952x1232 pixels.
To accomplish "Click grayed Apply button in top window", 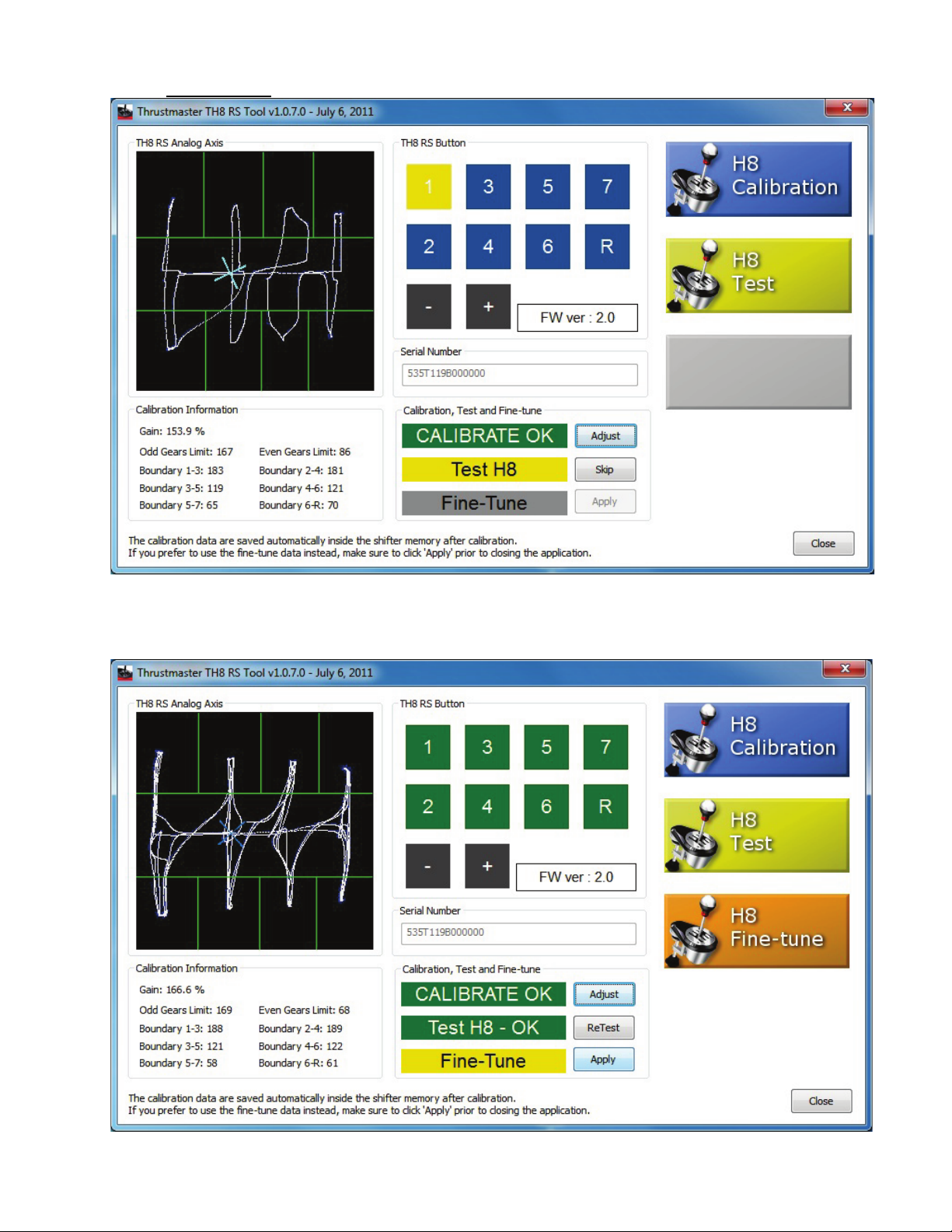I will pos(605,501).
